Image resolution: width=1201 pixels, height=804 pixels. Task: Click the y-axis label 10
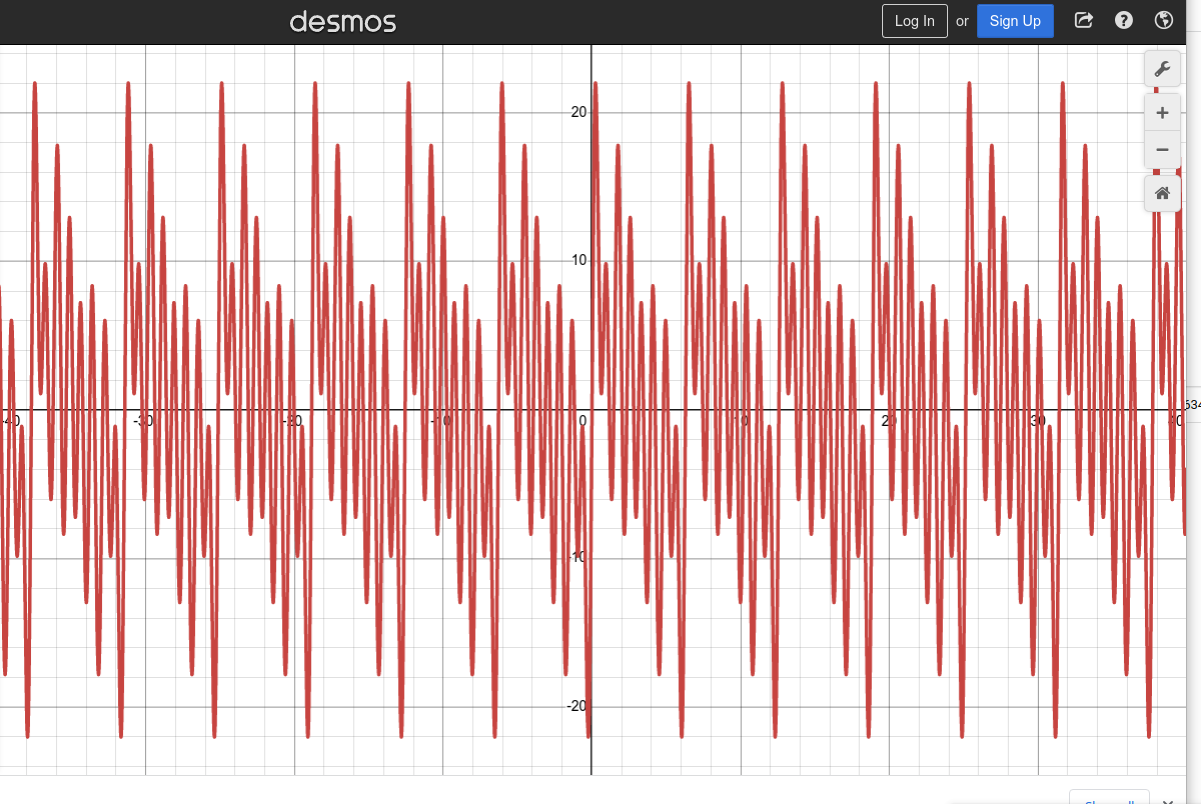click(578, 260)
